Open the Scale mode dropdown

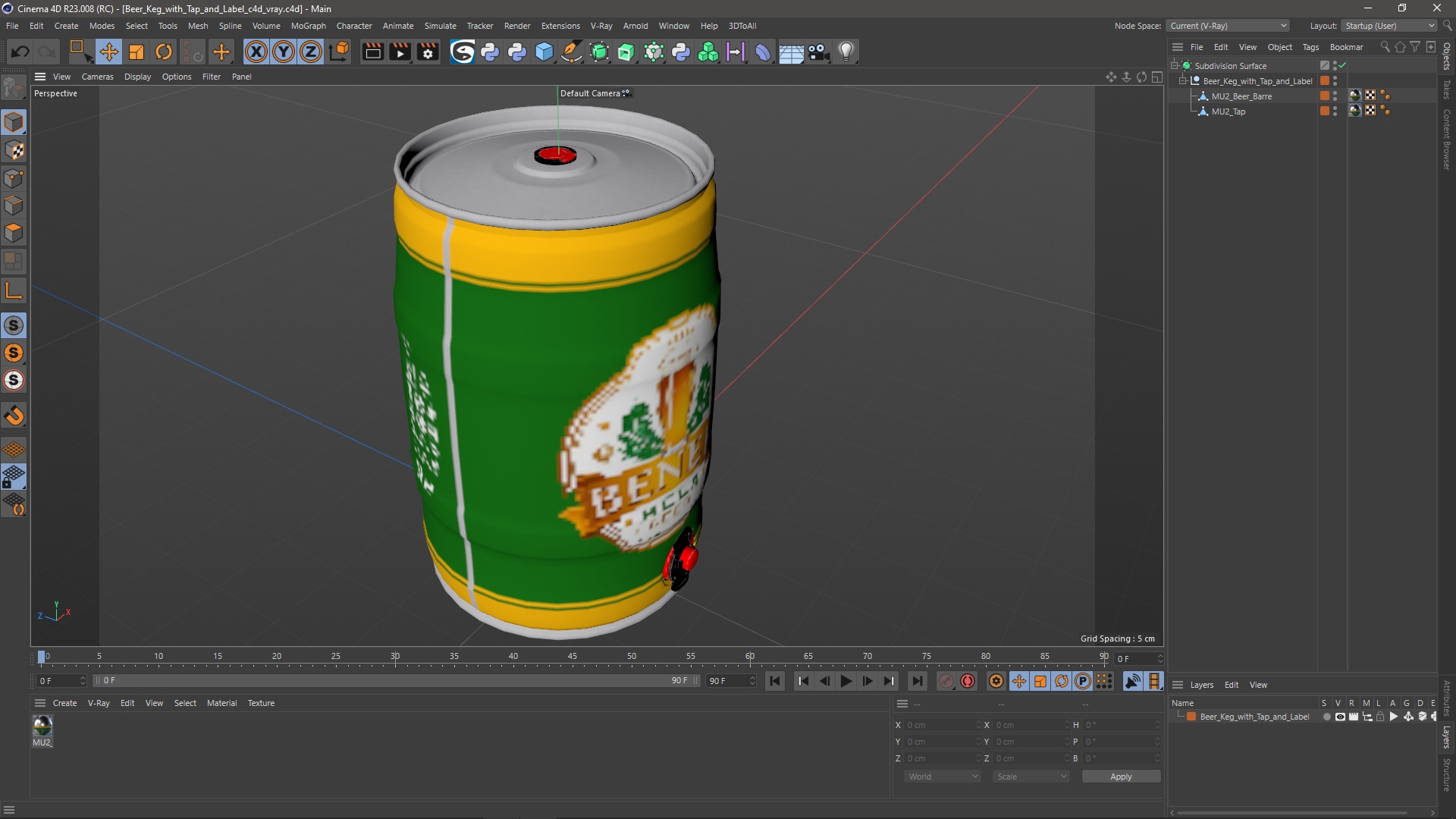(1031, 777)
